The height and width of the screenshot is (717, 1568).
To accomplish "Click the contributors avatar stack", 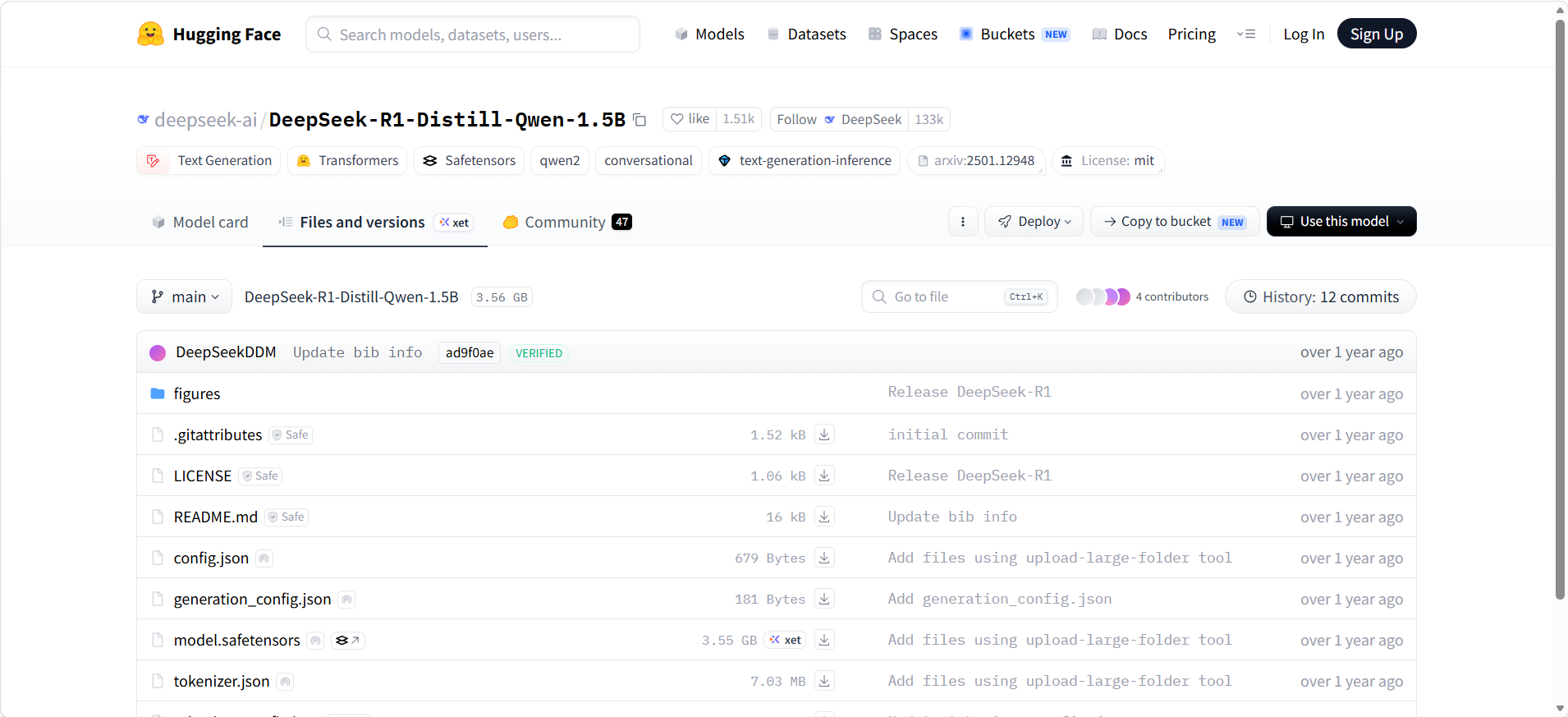I will 1103,296.
